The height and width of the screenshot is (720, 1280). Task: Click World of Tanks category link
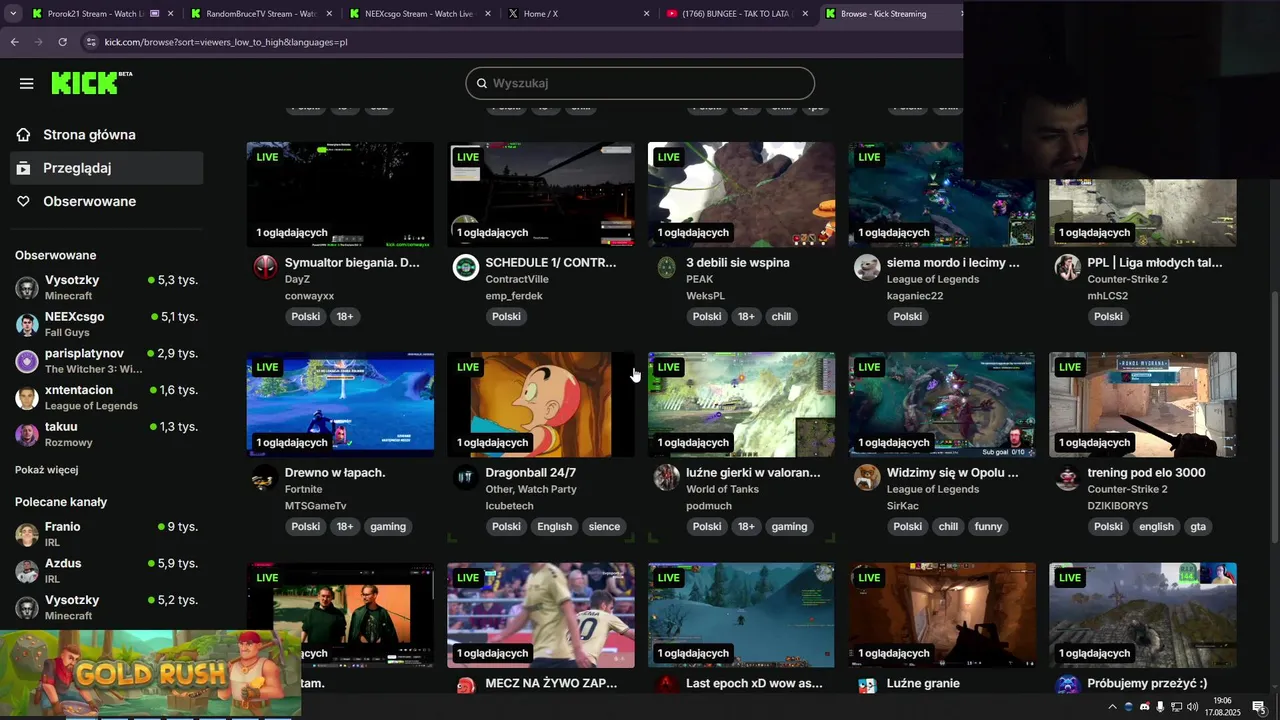click(722, 489)
